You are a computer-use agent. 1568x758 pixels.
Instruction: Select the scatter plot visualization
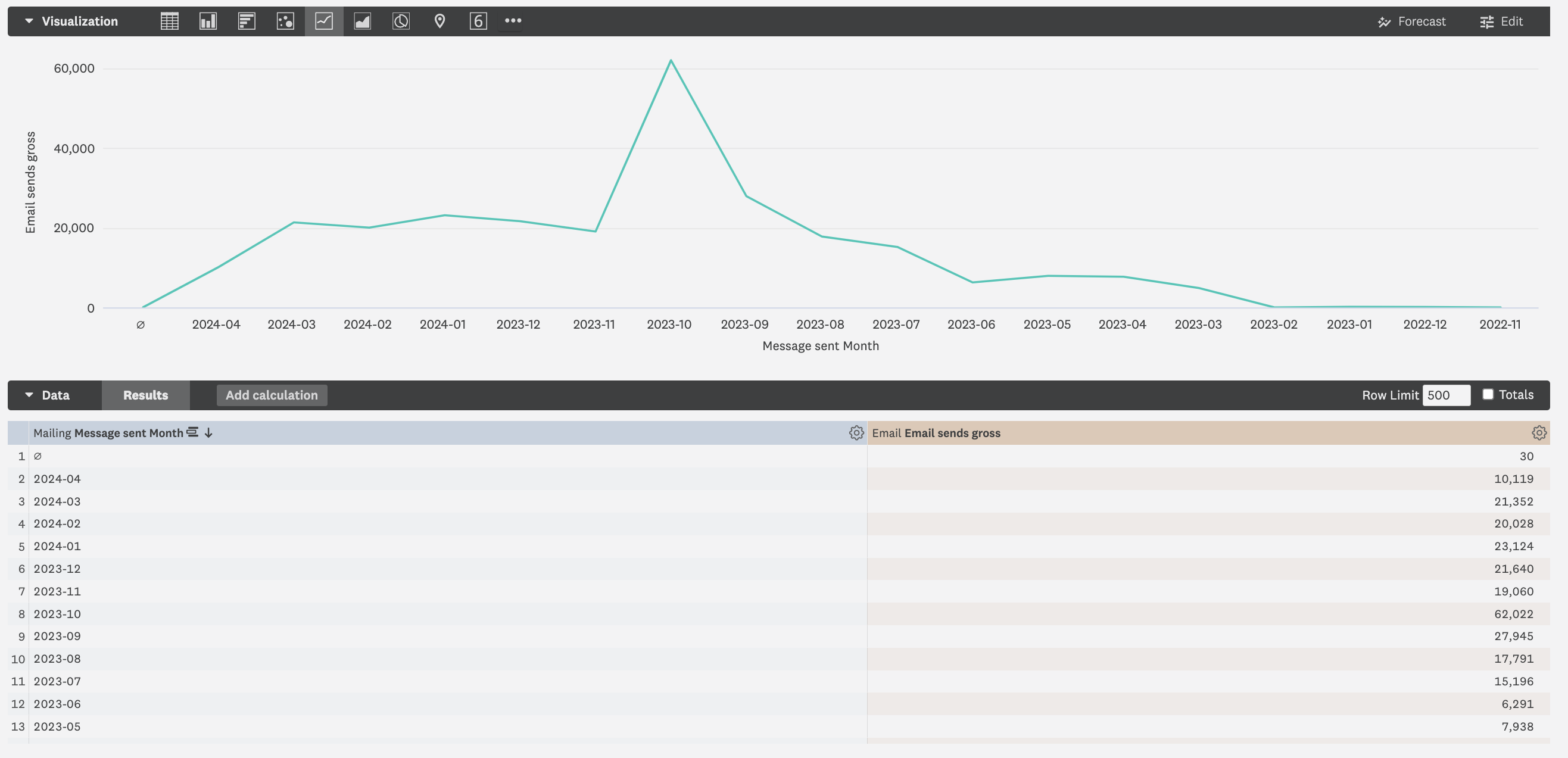pyautogui.click(x=285, y=21)
